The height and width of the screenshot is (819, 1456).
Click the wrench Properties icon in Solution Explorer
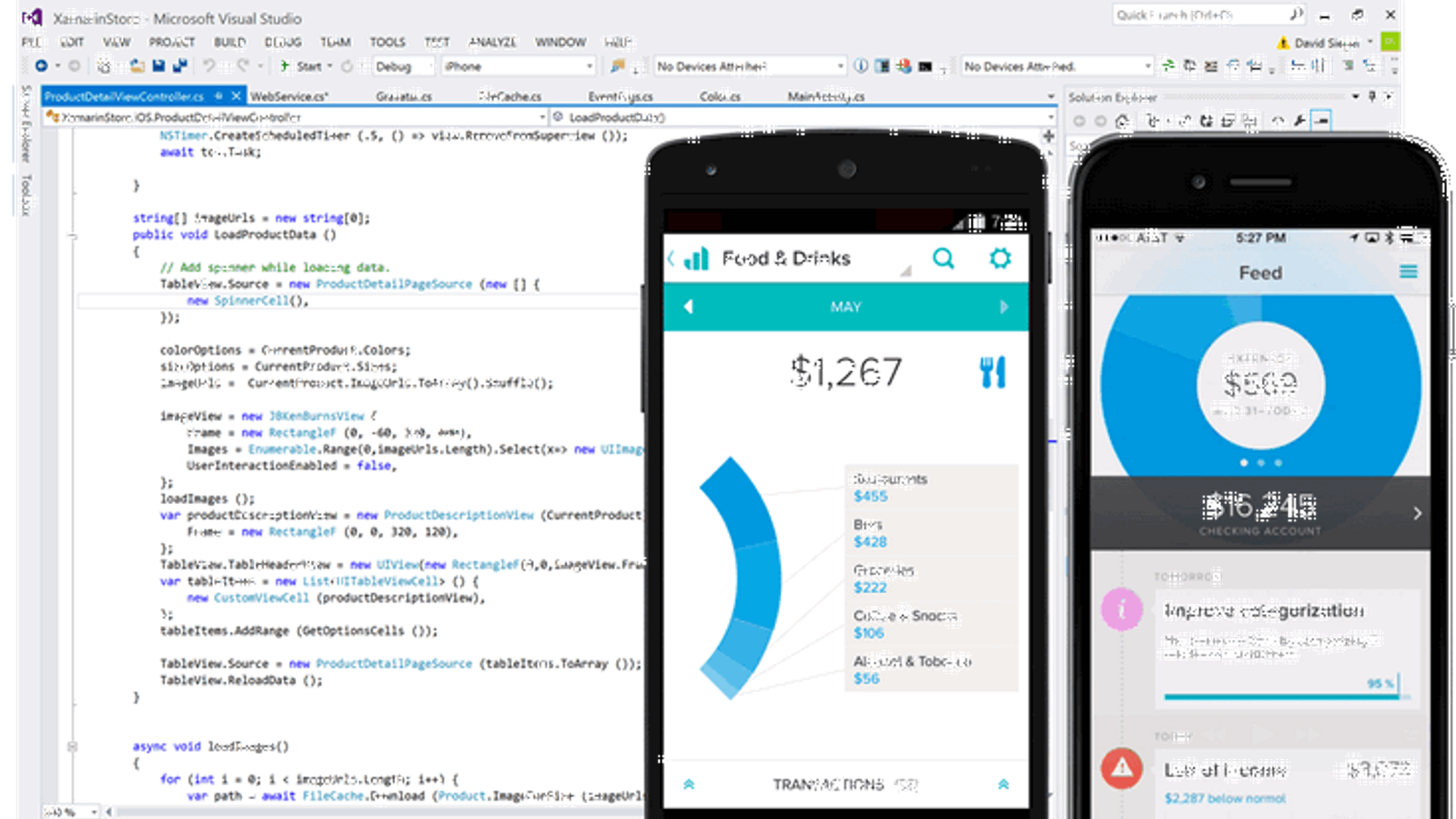(x=1299, y=120)
